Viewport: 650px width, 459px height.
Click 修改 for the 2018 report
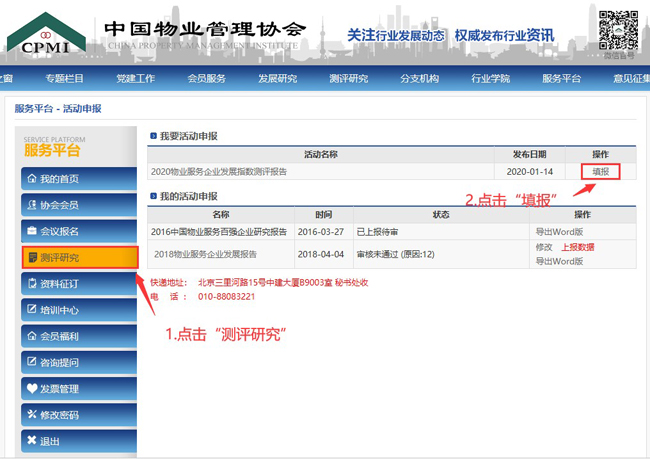[544, 247]
